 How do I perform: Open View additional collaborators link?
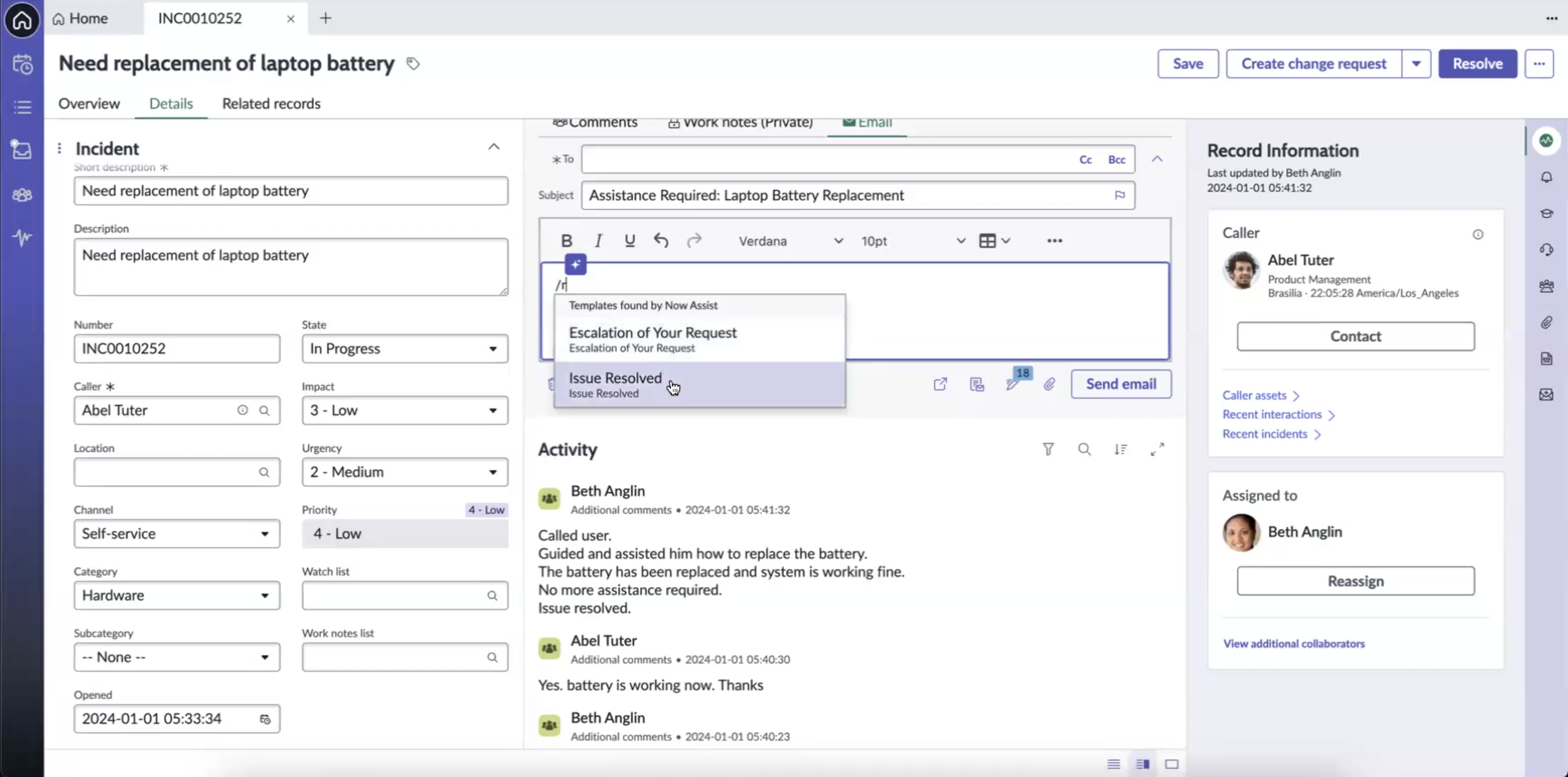coord(1294,644)
